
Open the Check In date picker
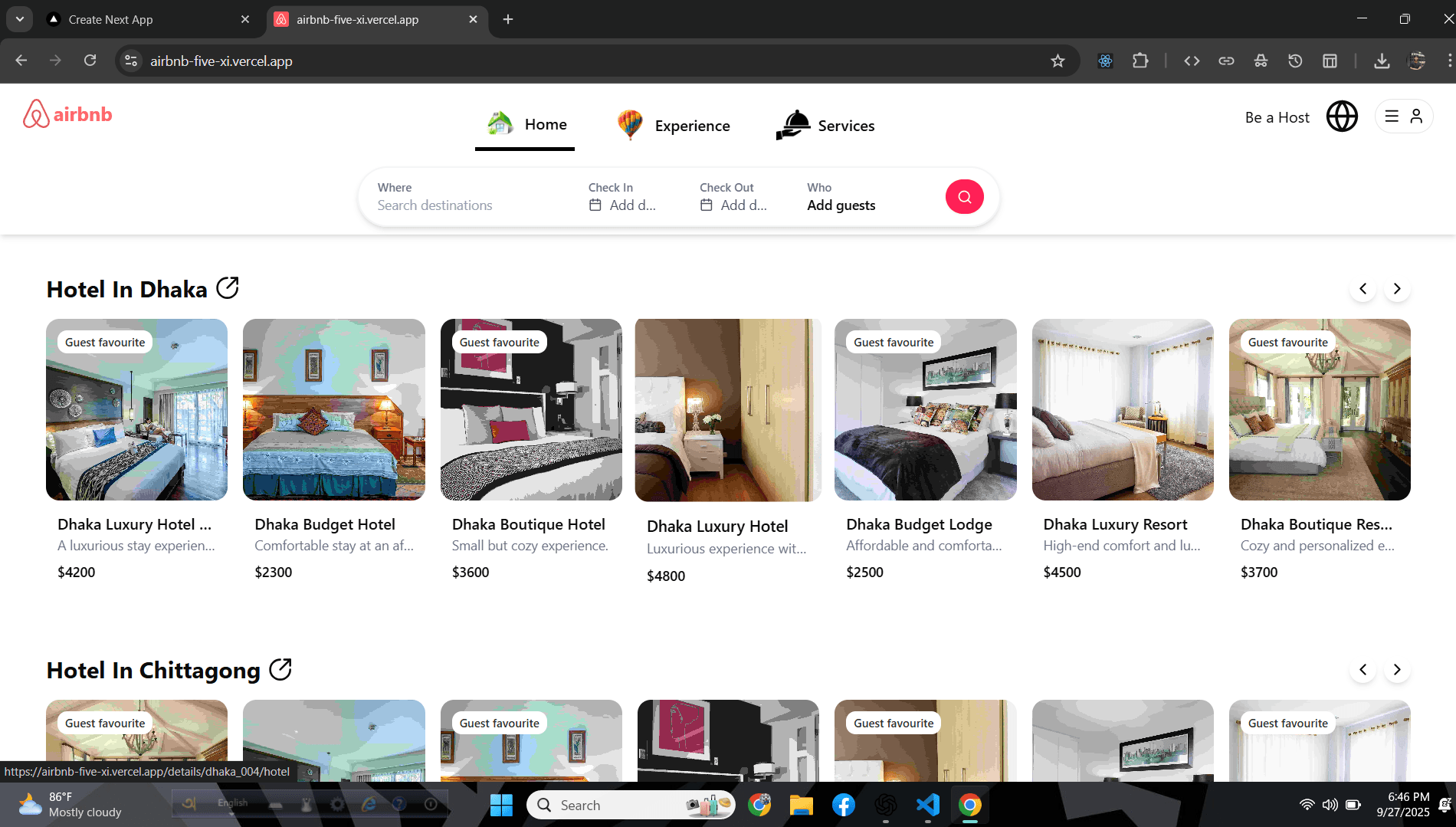click(x=622, y=197)
